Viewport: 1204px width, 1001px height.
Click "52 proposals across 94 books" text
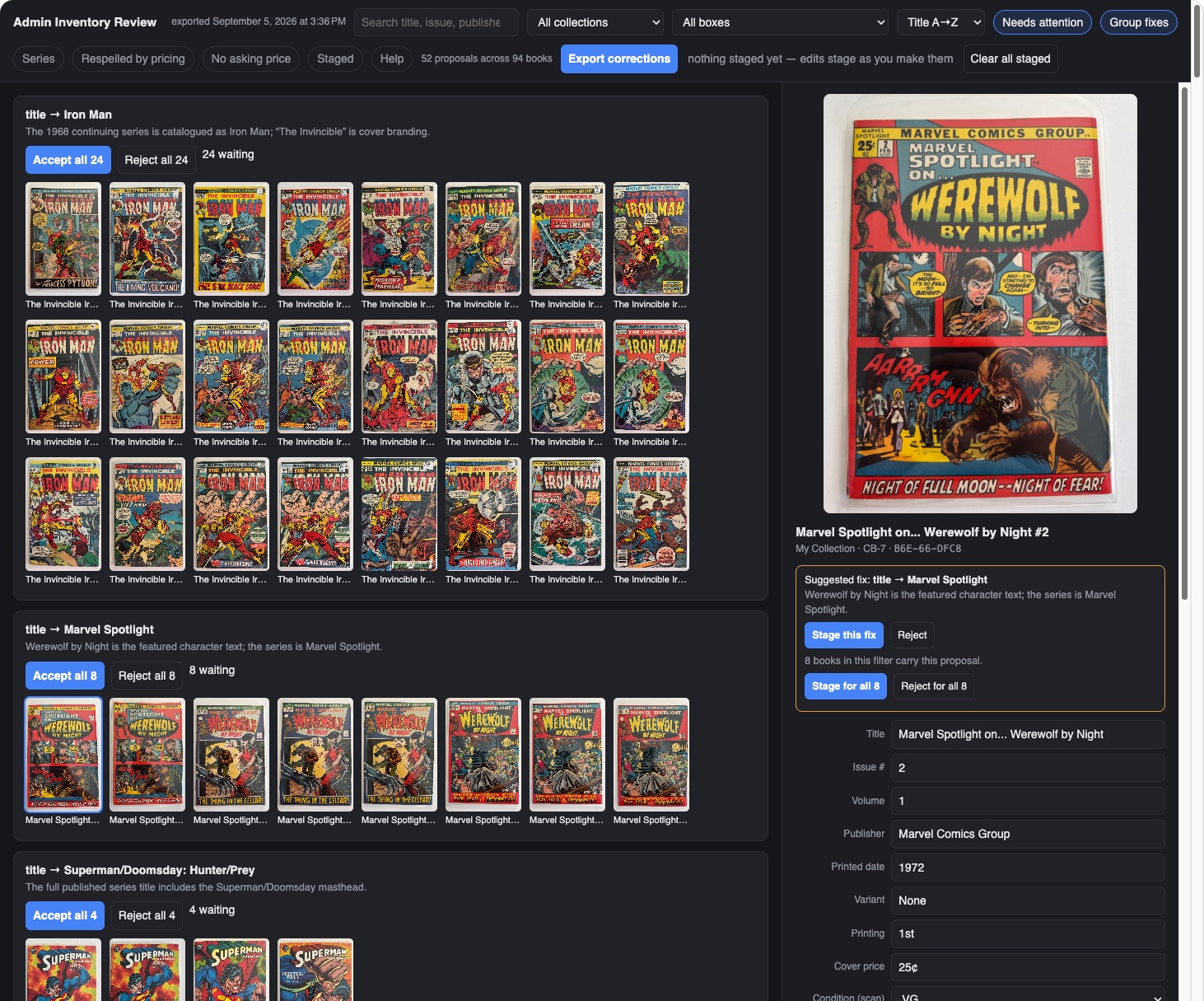coord(487,58)
